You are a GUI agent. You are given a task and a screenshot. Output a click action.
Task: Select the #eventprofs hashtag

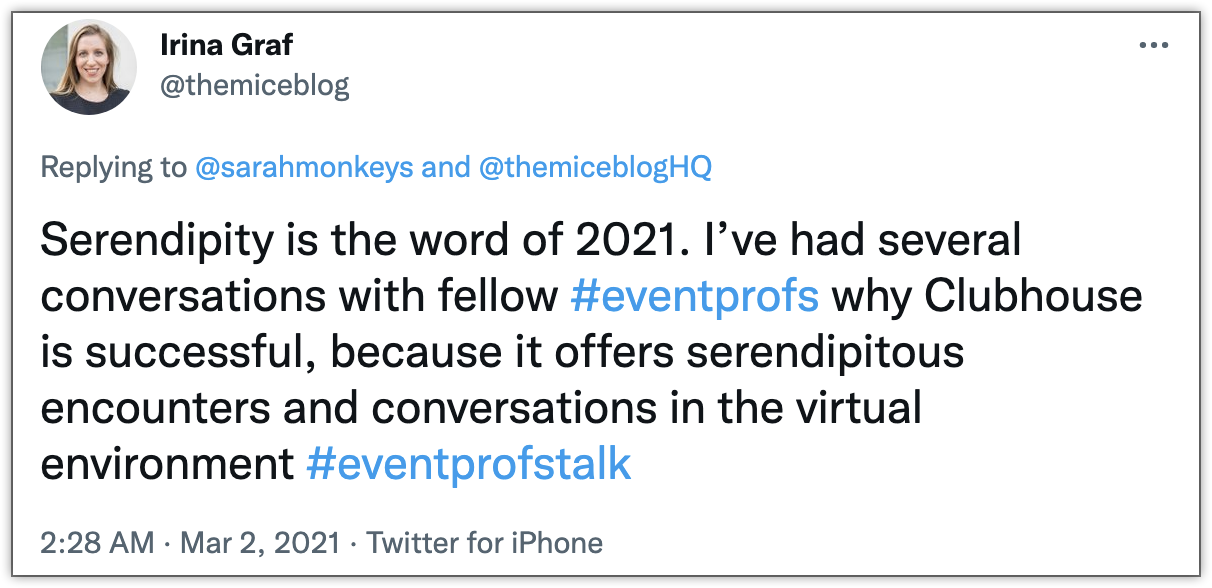click(695, 297)
